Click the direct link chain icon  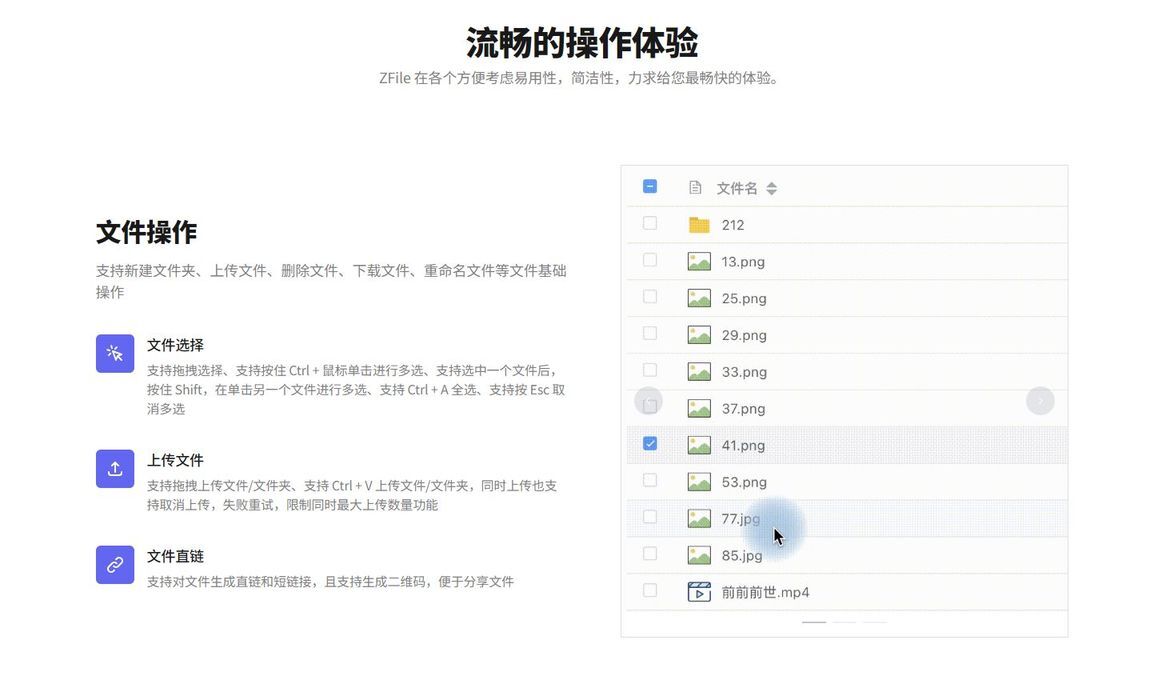(x=115, y=565)
